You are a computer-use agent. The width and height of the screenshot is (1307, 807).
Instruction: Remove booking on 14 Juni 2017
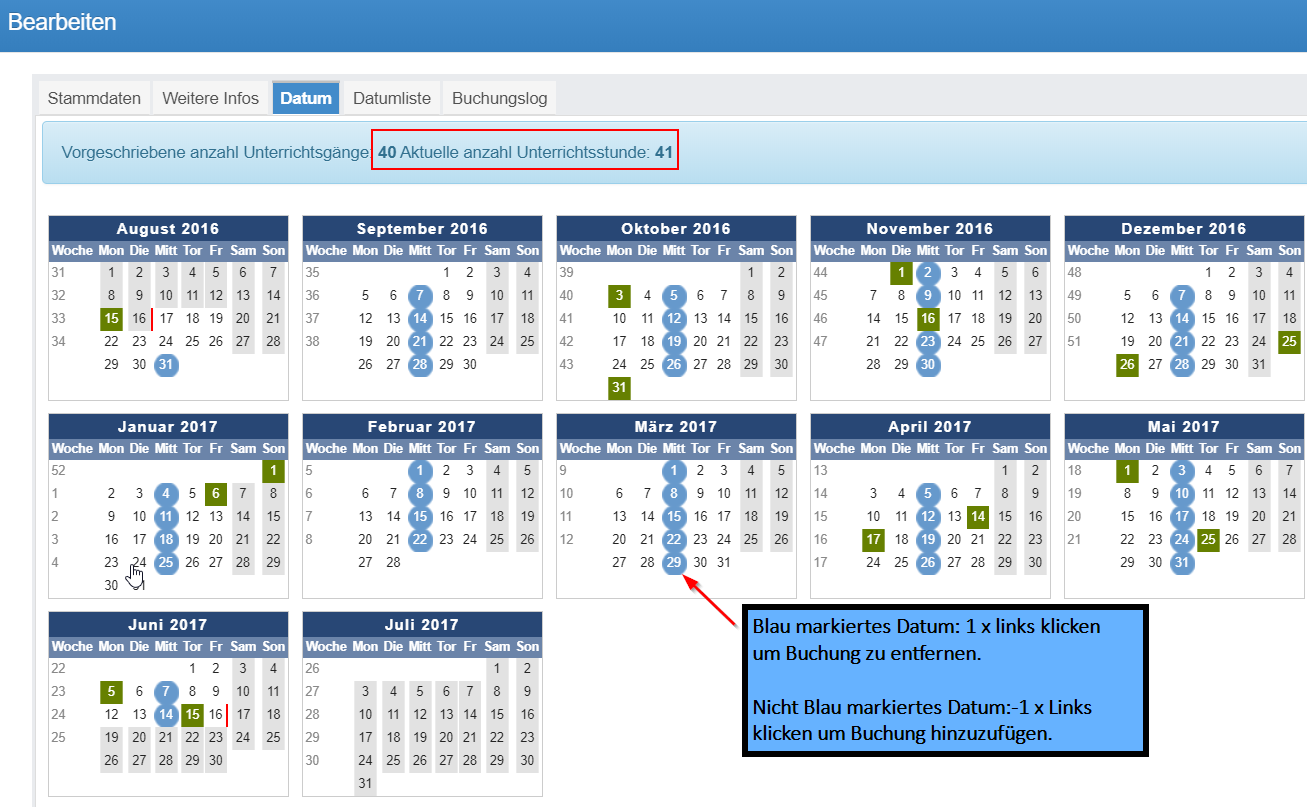point(166,715)
